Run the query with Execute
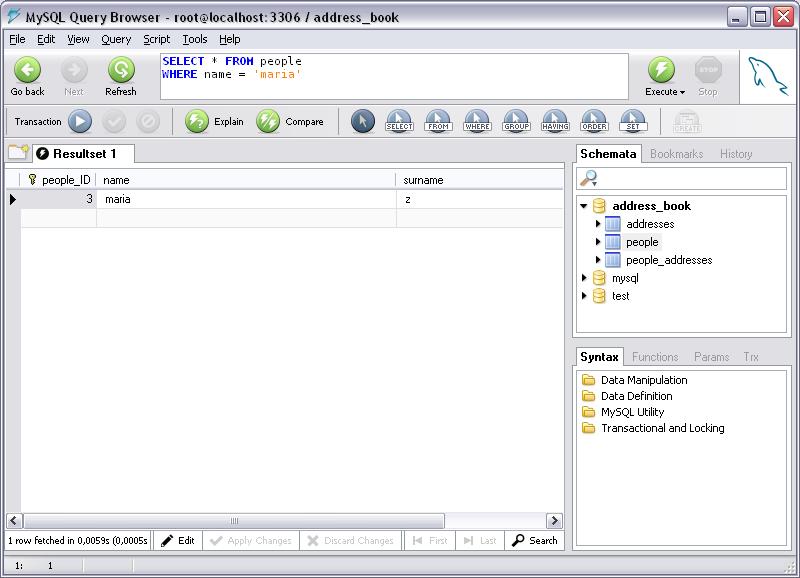The width and height of the screenshot is (800, 578). [x=661, y=70]
